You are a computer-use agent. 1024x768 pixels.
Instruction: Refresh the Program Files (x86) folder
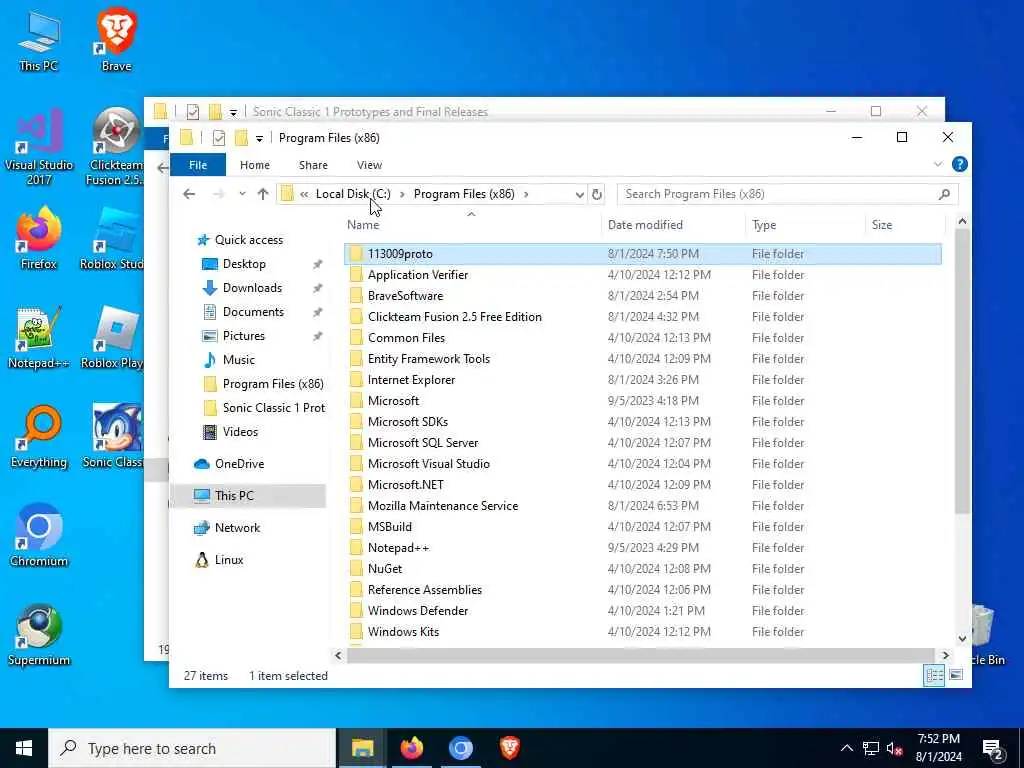[597, 194]
